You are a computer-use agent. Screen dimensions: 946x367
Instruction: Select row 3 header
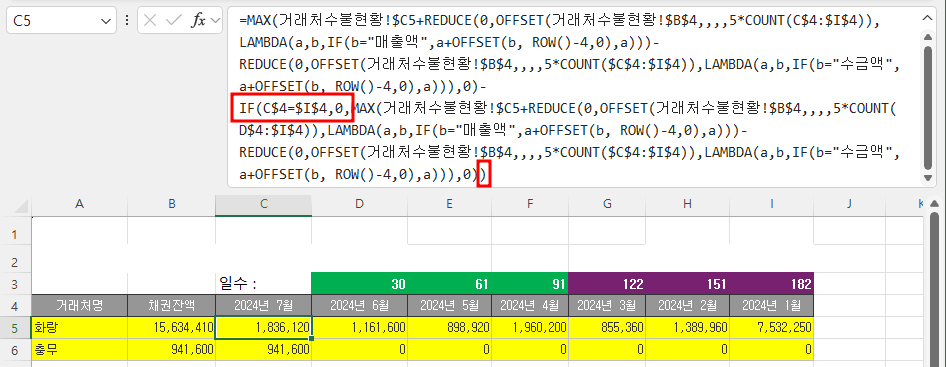[15, 284]
